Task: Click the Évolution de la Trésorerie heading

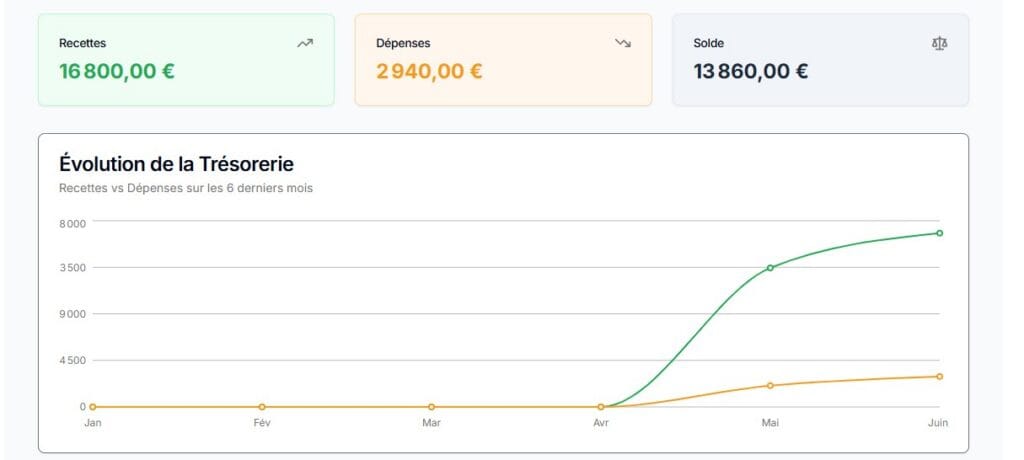Action: point(176,164)
